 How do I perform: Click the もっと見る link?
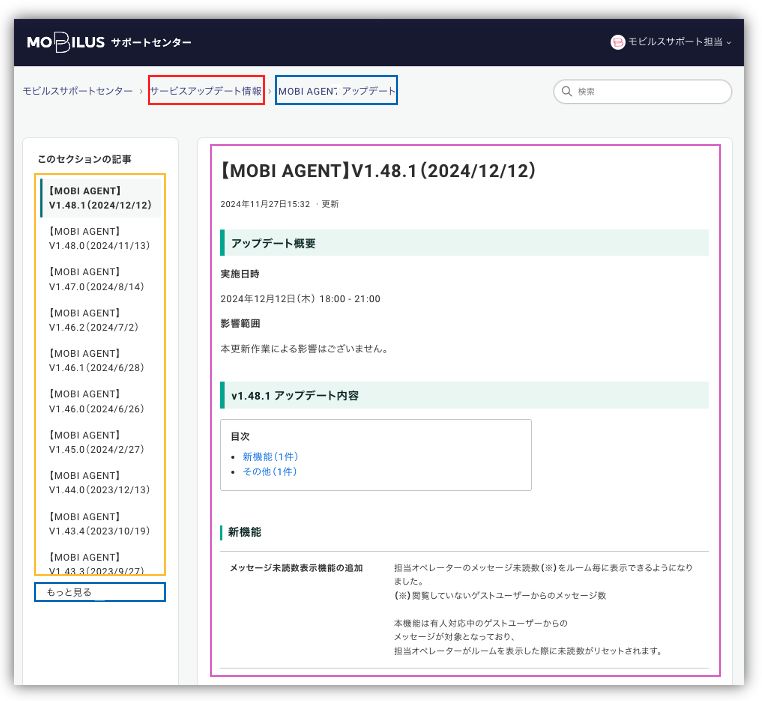point(69,592)
